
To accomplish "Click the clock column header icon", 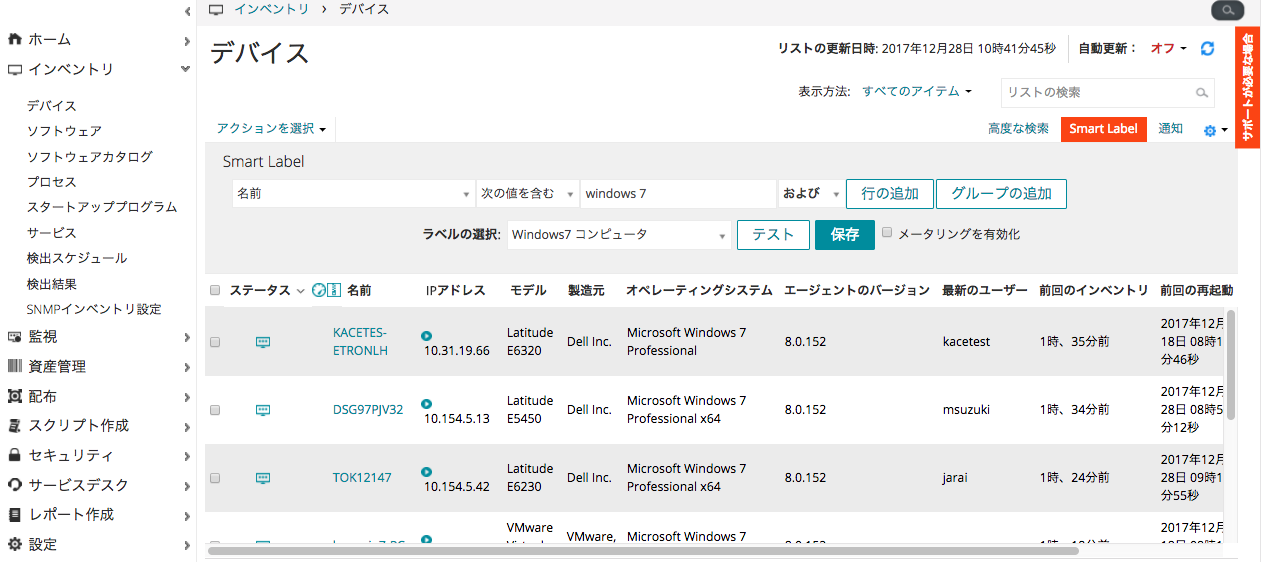I will 319,290.
